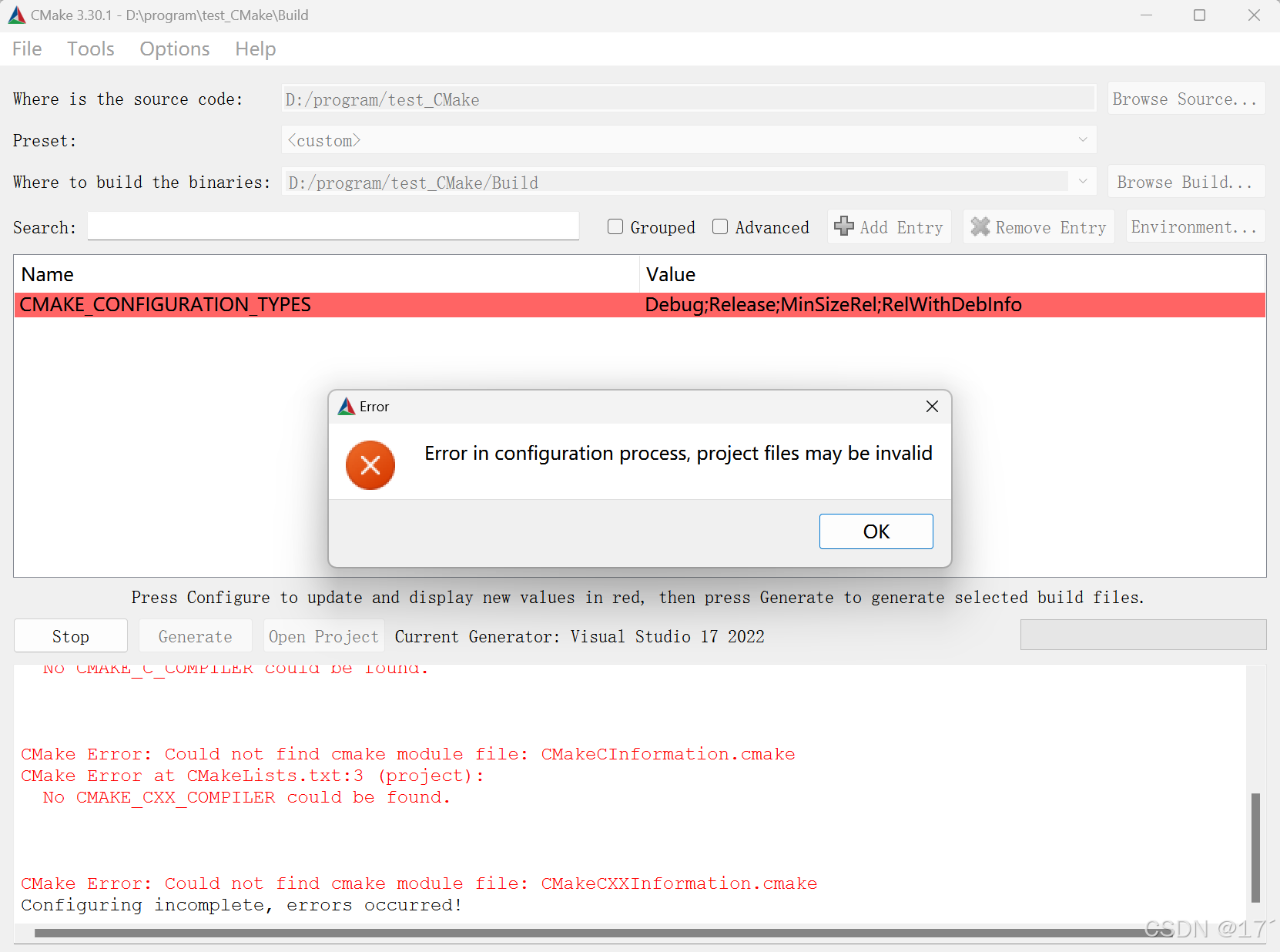Click the plus icon on Add Entry
The width and height of the screenshot is (1280, 952).
(x=844, y=226)
